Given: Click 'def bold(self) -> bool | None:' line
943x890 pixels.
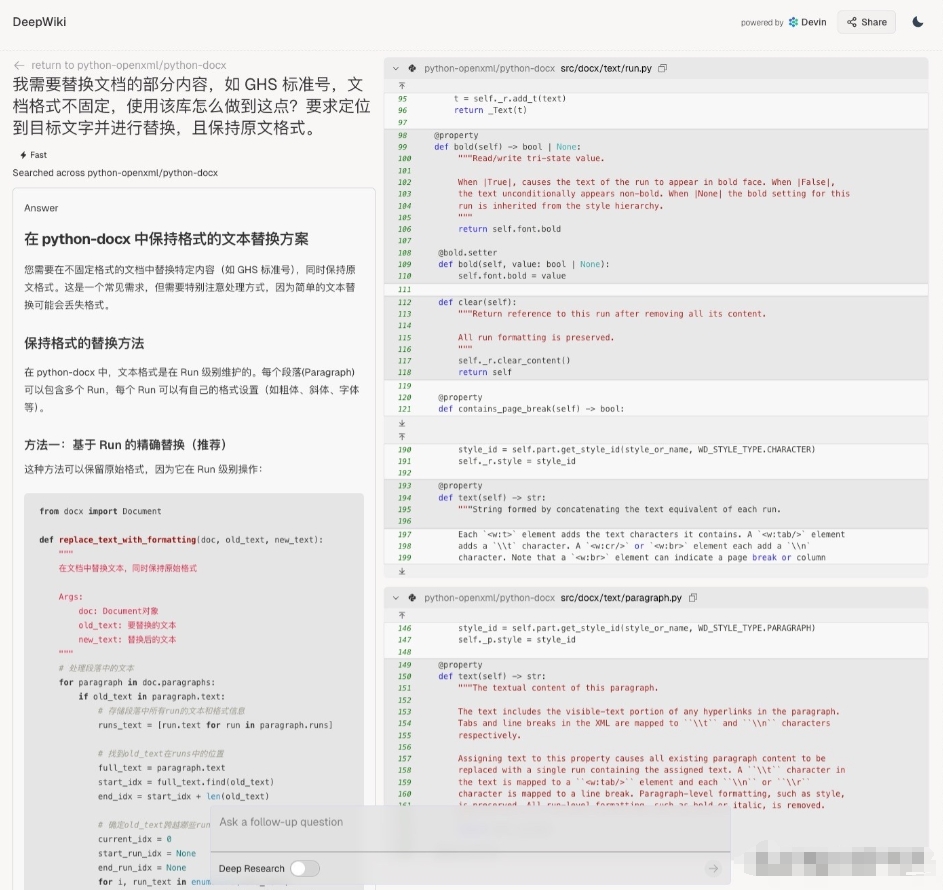Looking at the screenshot, I should [x=507, y=147].
